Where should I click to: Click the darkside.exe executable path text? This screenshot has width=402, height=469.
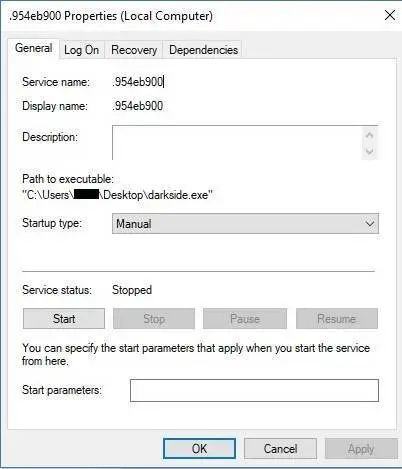117,195
